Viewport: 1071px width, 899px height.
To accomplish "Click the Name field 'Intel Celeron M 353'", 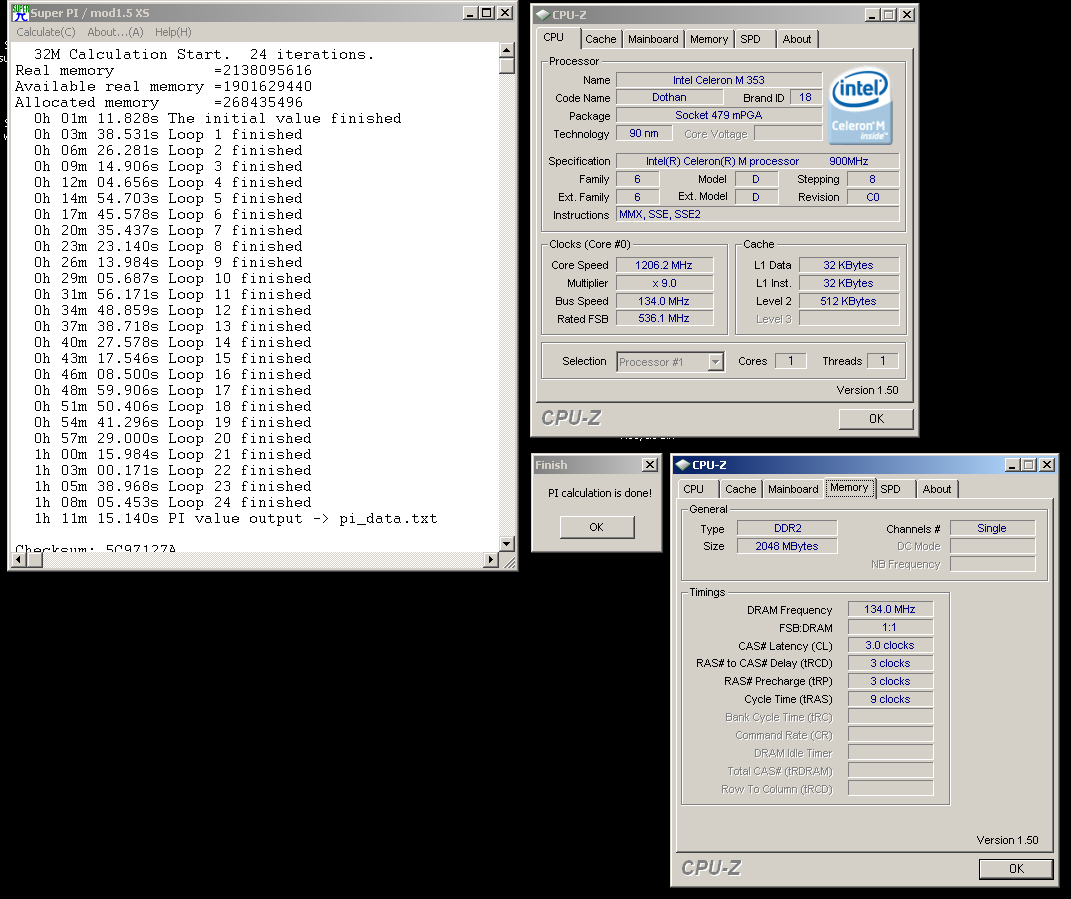I will tap(719, 80).
